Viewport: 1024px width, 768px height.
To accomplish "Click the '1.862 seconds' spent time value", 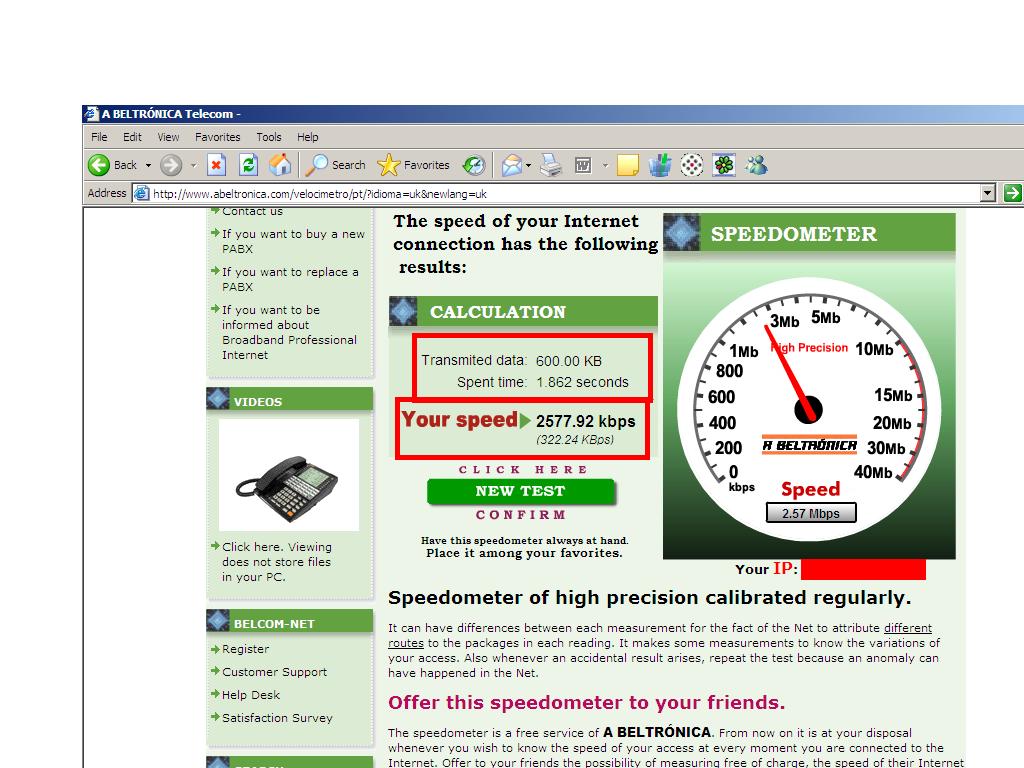I will click(583, 382).
